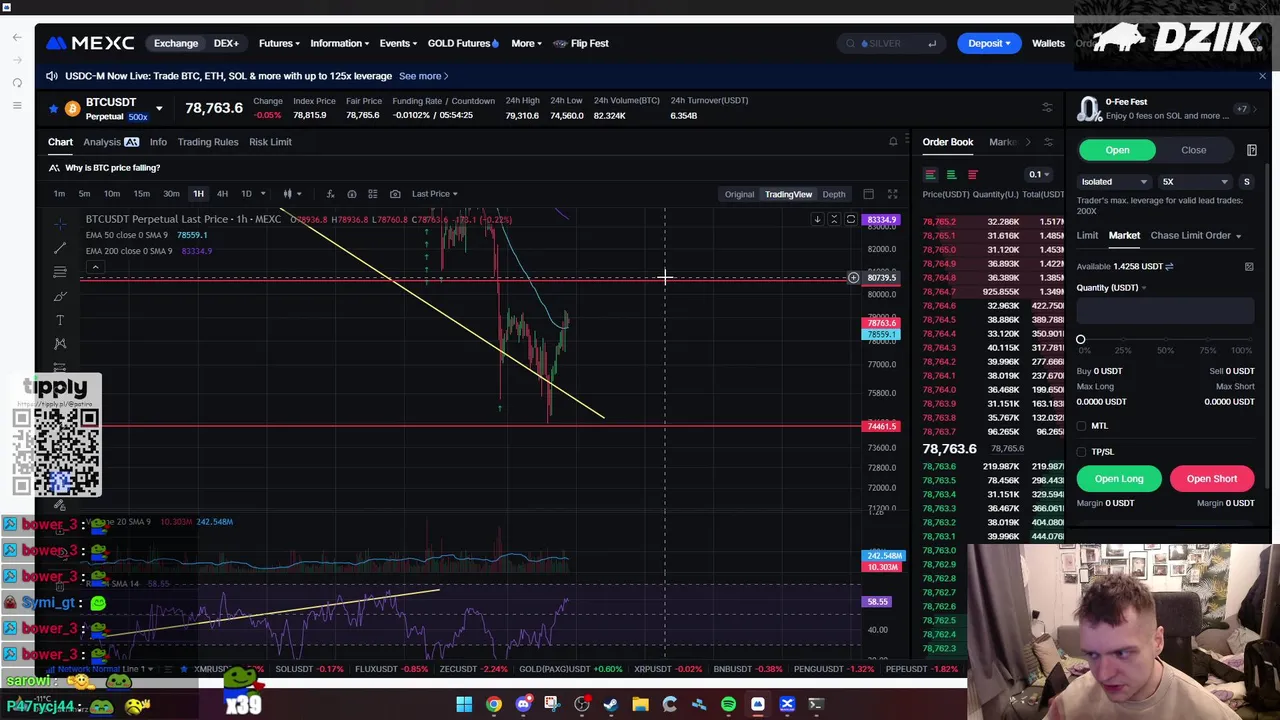This screenshot has height=720, width=1280.
Task: Select the 4H timeframe
Action: point(222,194)
